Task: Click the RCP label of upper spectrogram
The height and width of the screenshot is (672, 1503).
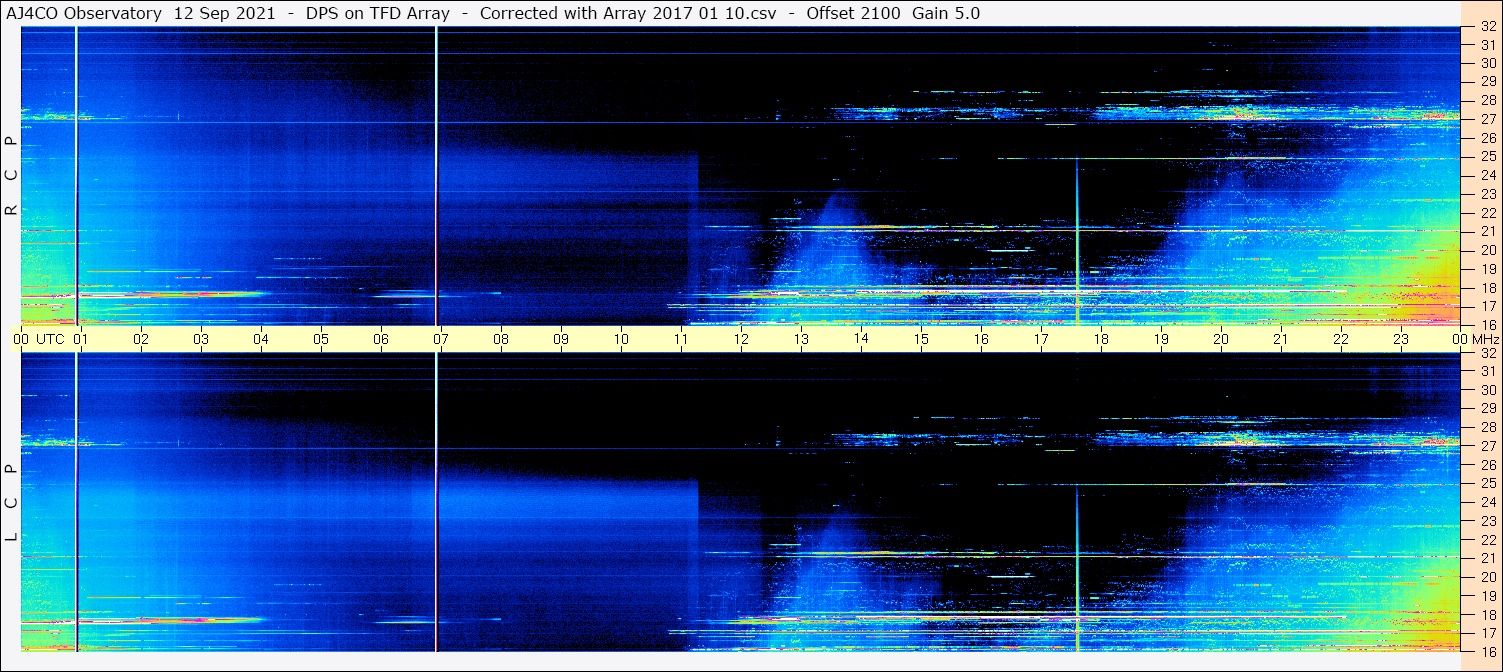Action: pos(11,176)
